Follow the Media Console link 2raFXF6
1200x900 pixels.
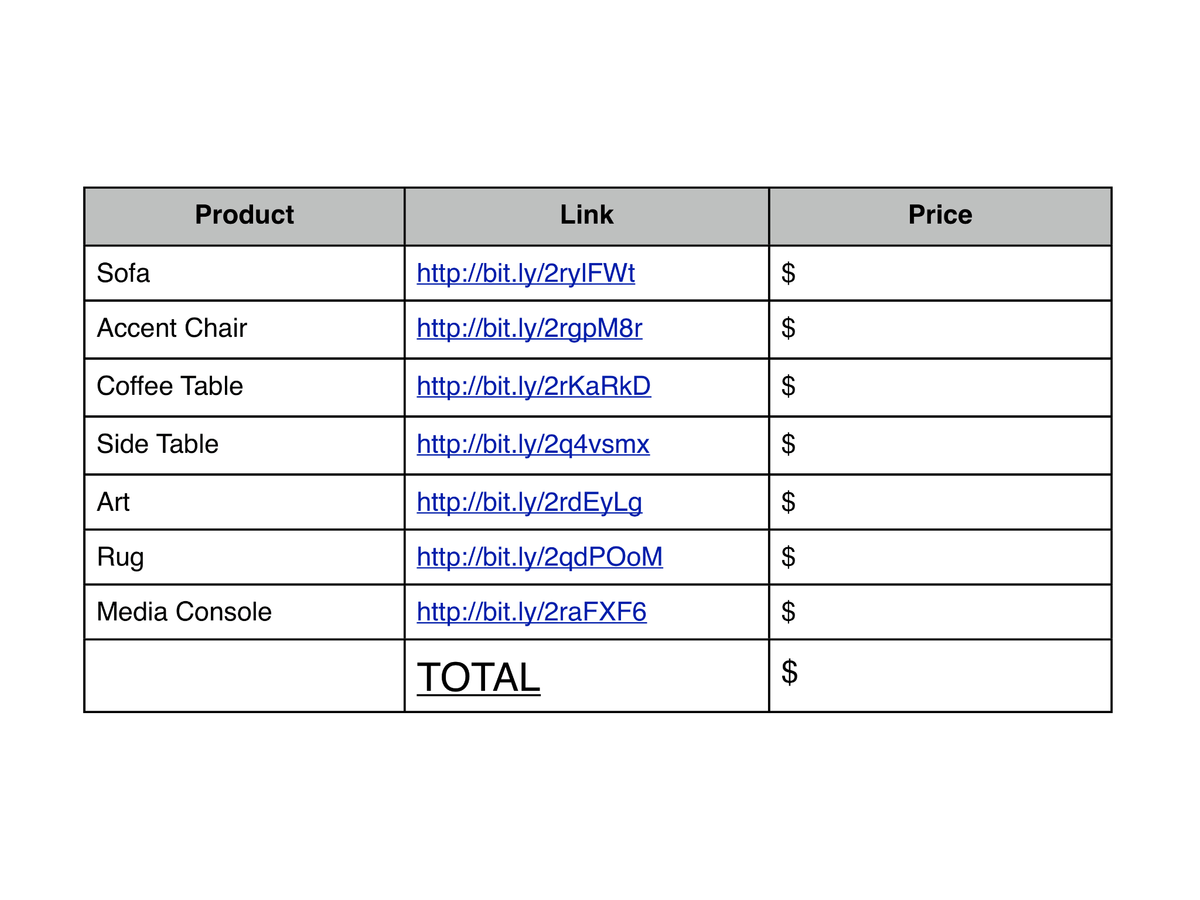[x=531, y=612]
